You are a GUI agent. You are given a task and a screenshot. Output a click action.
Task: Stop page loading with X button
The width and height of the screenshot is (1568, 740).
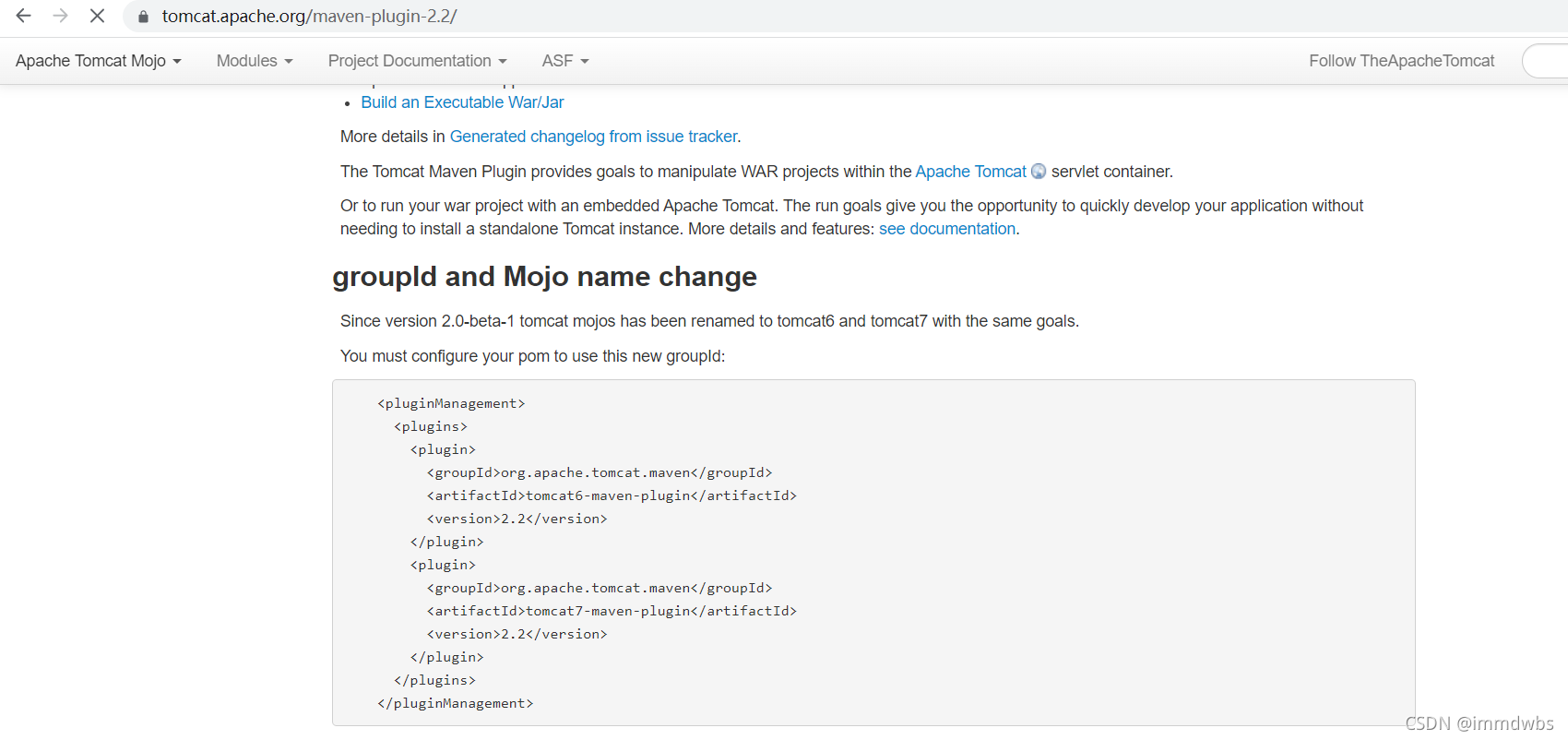coord(97,16)
